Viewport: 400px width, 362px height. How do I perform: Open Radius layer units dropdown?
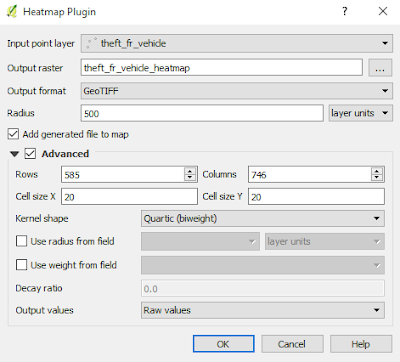361,113
